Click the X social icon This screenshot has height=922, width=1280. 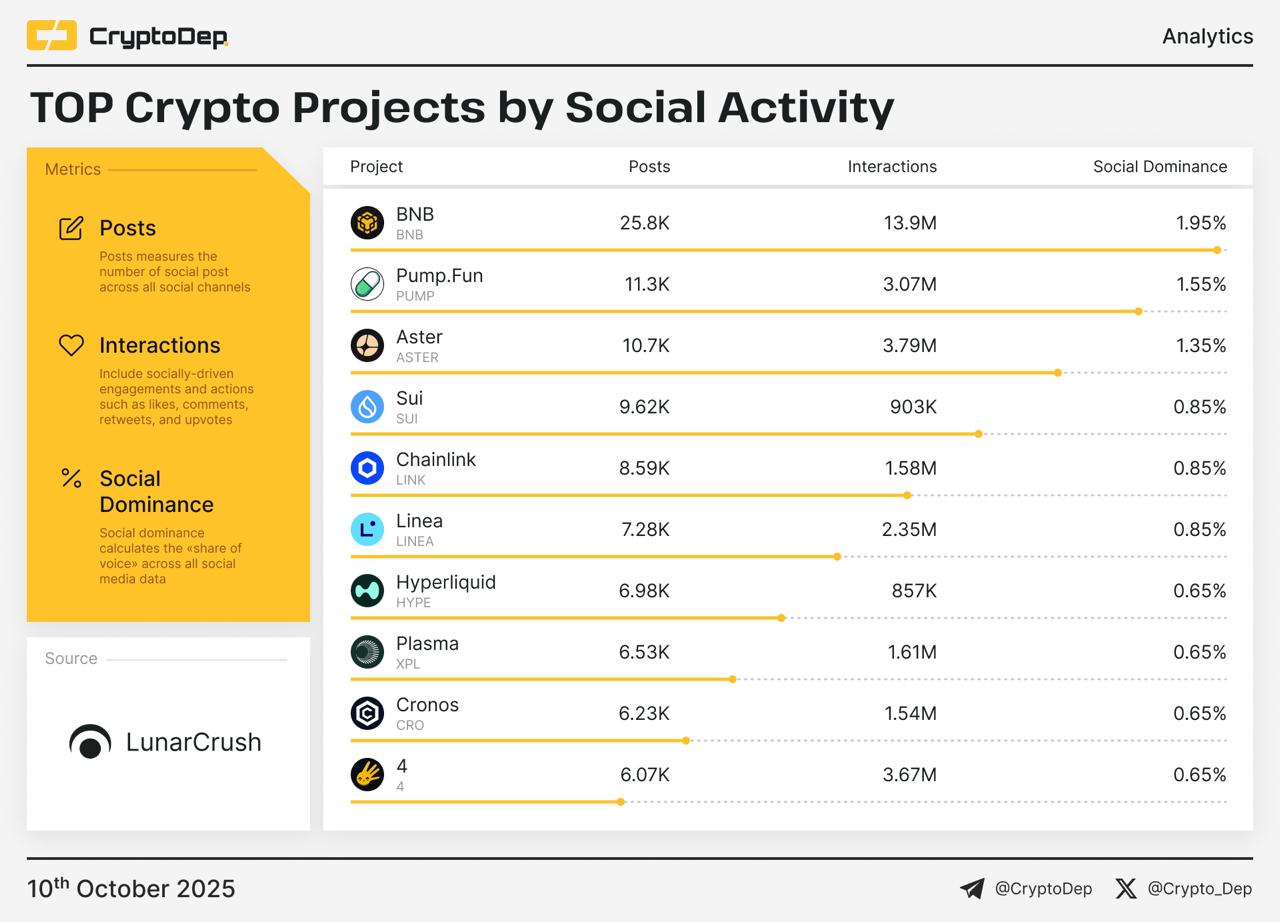[1126, 888]
